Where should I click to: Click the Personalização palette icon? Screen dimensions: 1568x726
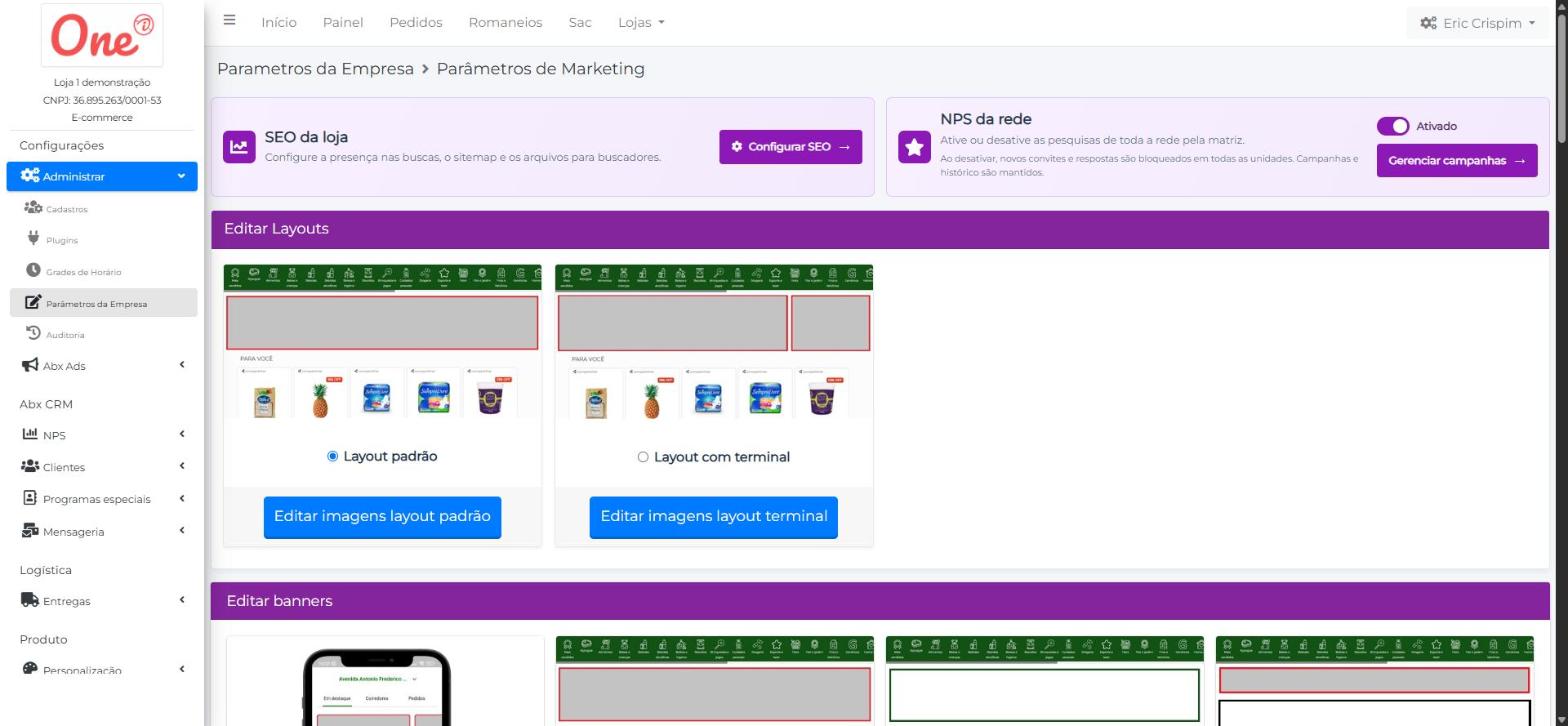(x=30, y=669)
